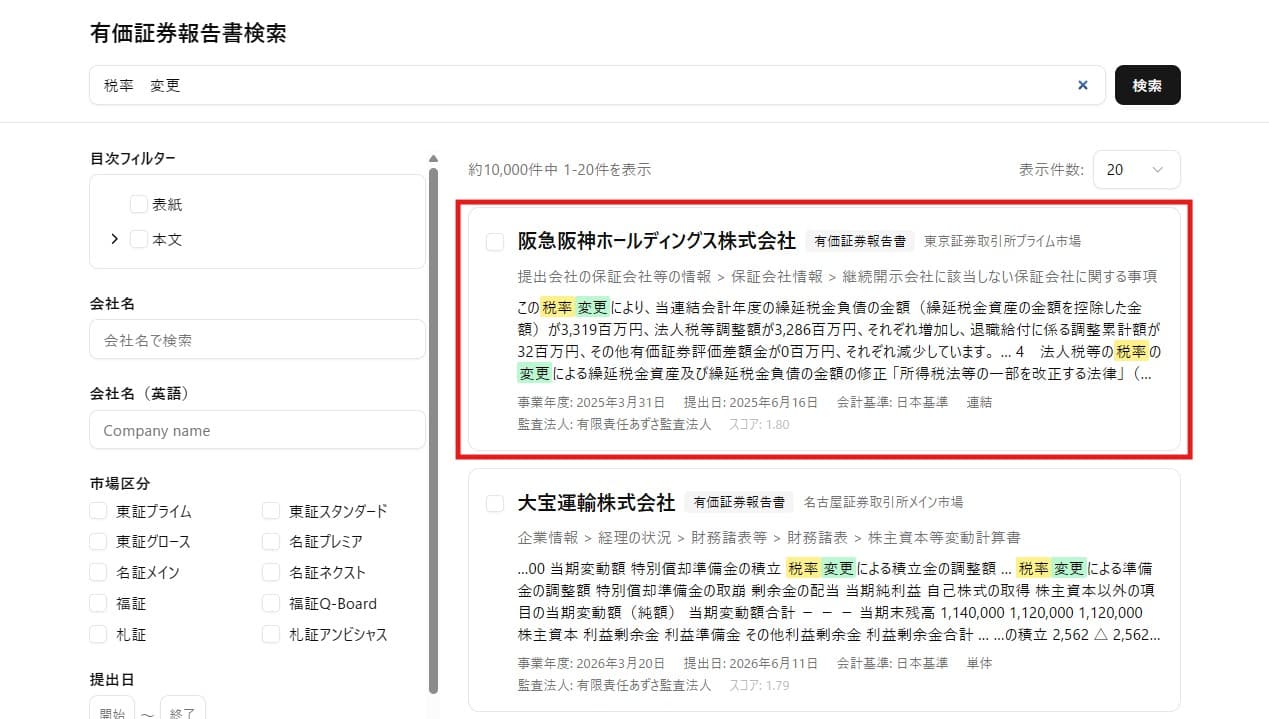Click the Company name English input field
The image size is (1269, 719).
click(257, 430)
